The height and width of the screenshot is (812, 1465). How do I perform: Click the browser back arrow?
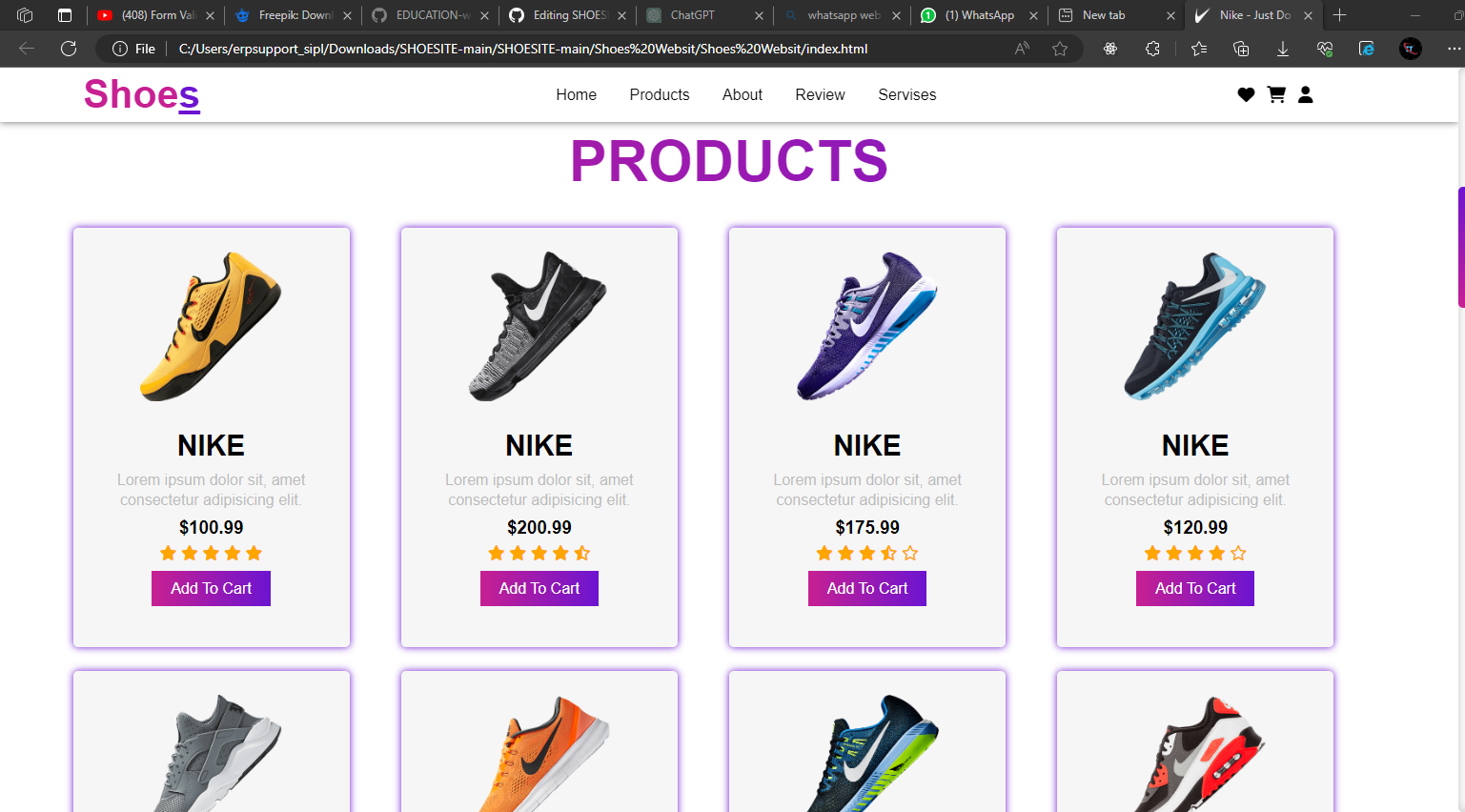coord(26,49)
